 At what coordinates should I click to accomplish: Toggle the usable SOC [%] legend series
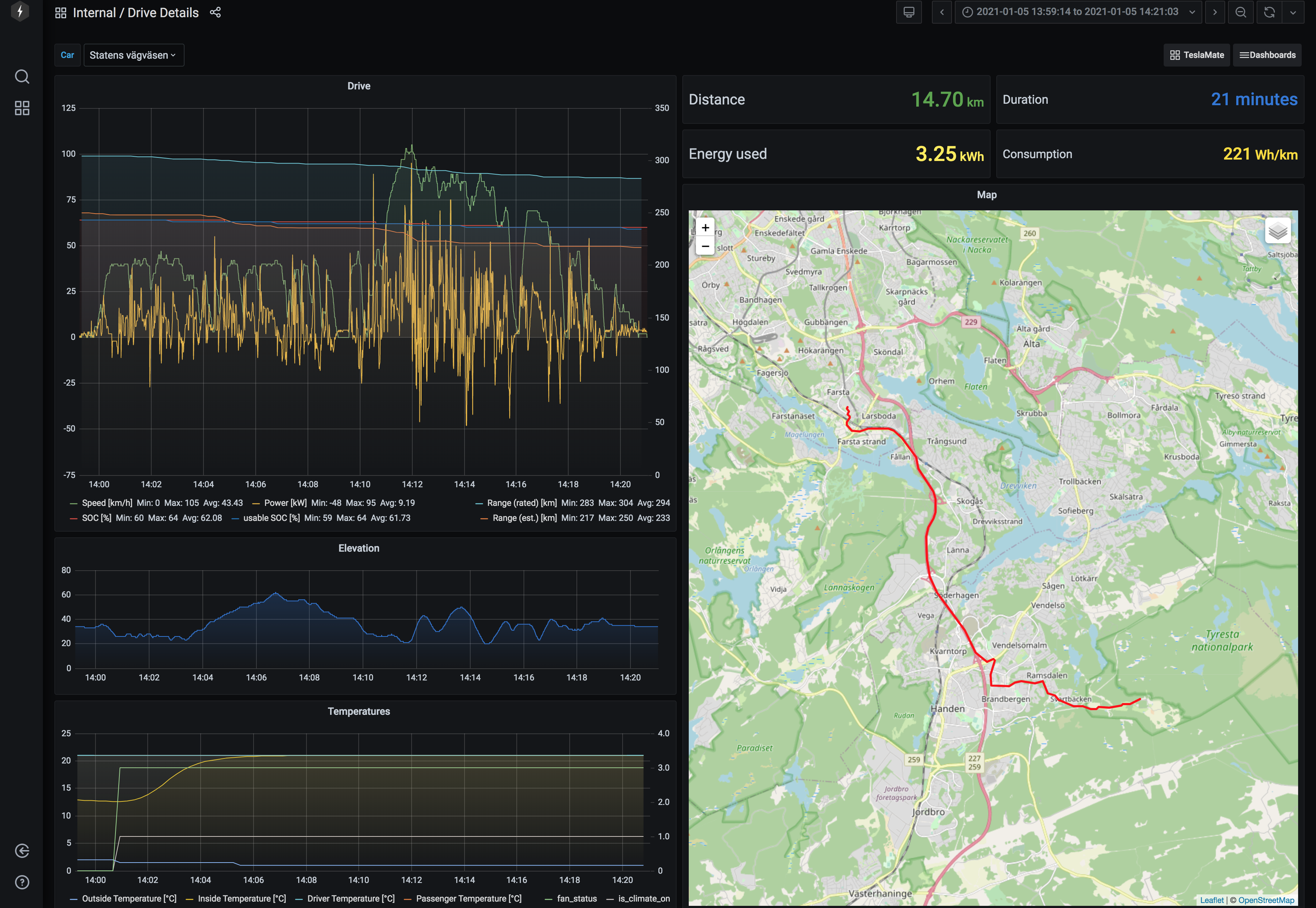tap(272, 518)
